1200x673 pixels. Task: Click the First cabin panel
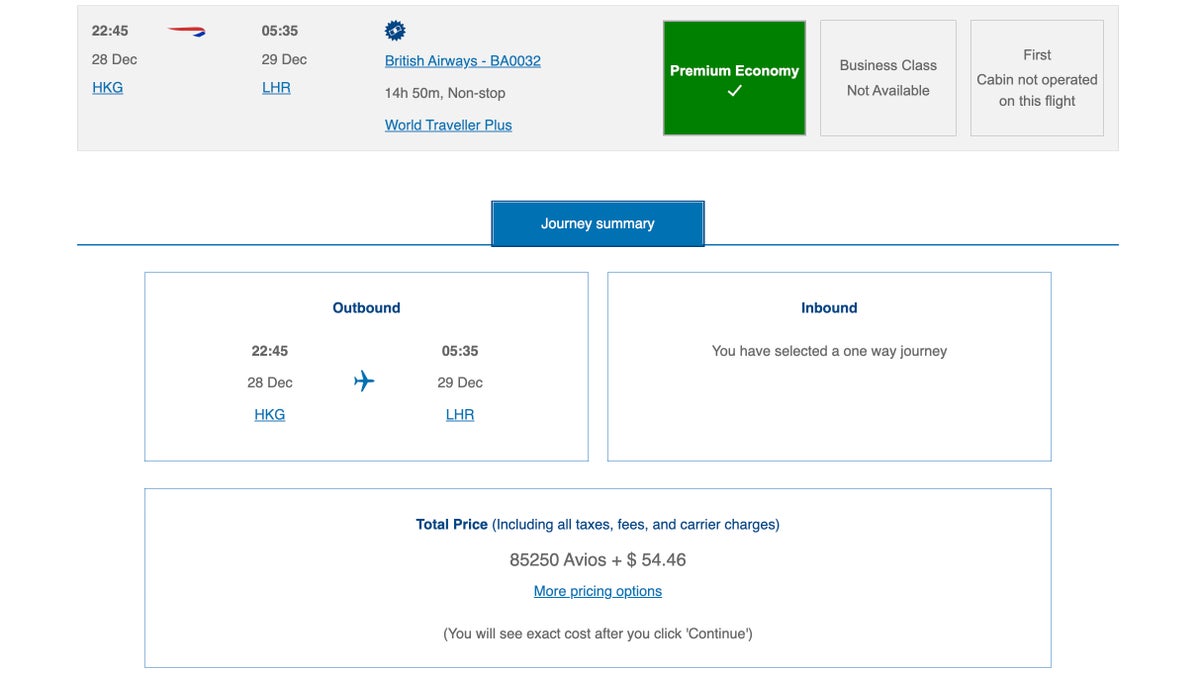click(x=1036, y=77)
